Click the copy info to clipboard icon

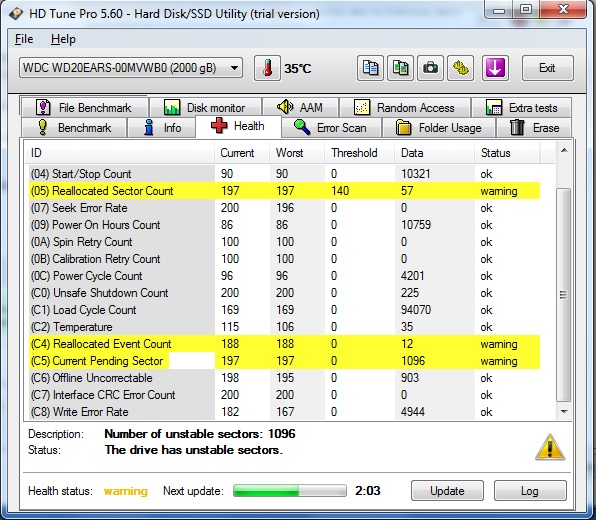(370, 68)
